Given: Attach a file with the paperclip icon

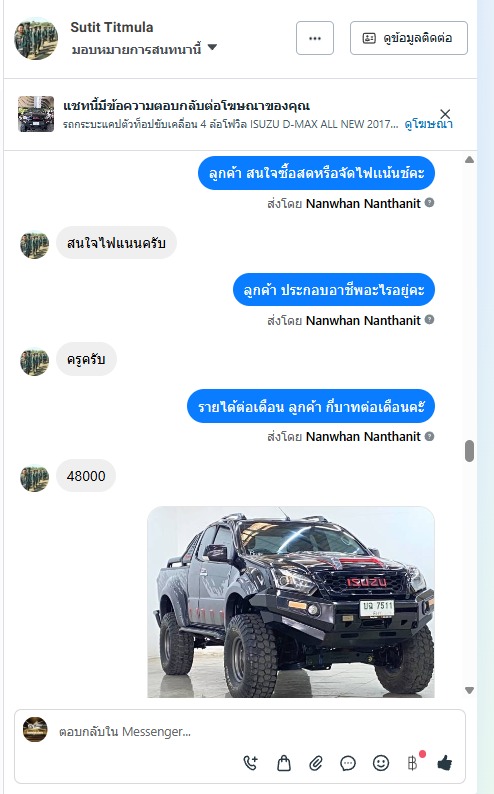Looking at the screenshot, I should 316,763.
